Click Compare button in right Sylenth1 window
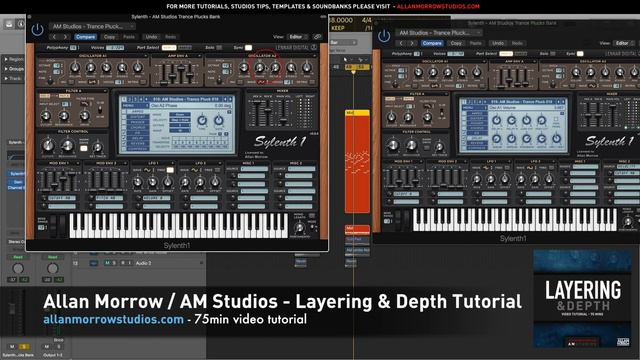Screen dimensions: 640x360 (432, 43)
